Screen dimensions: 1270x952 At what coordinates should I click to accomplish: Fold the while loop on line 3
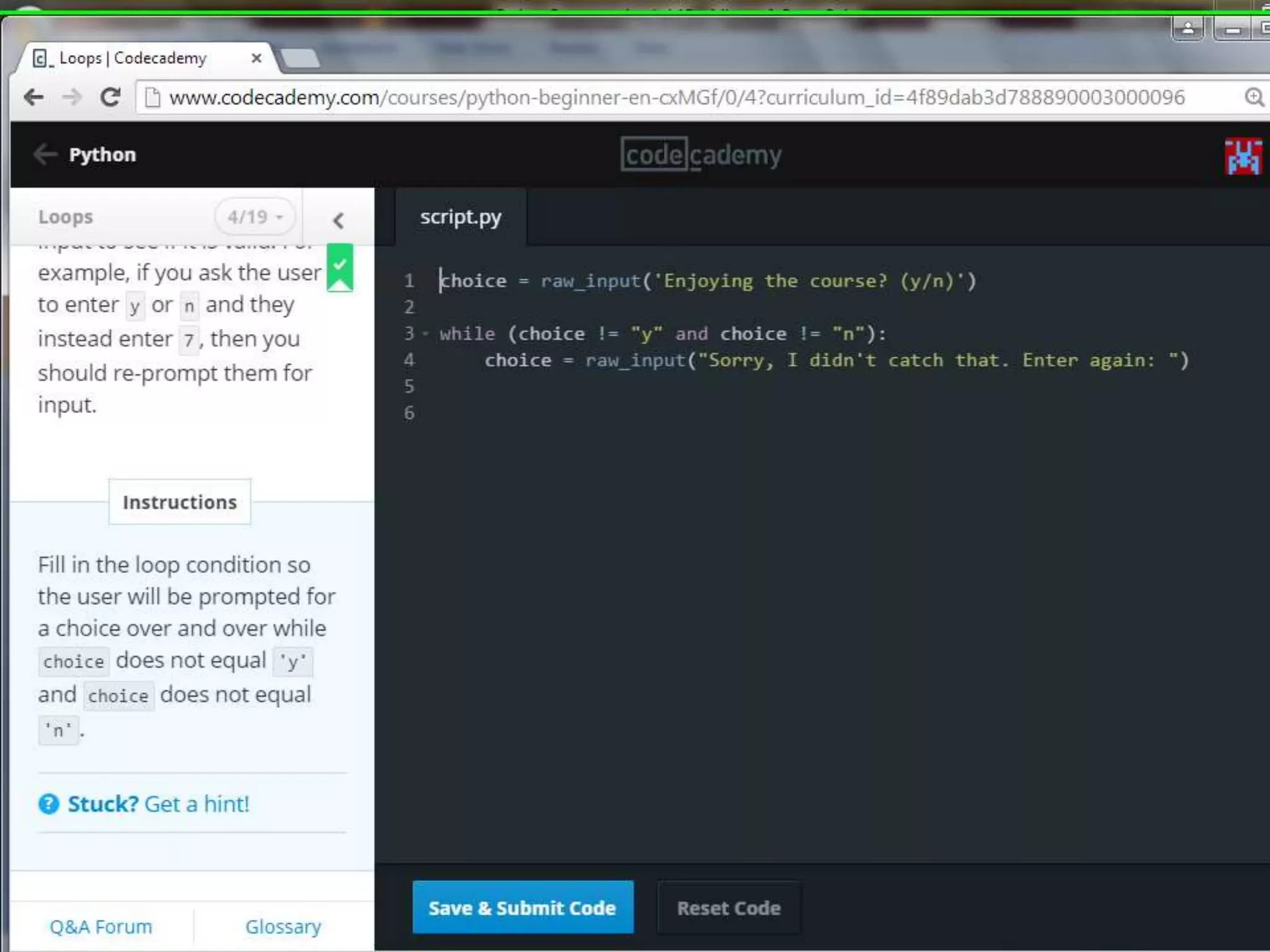click(x=425, y=334)
